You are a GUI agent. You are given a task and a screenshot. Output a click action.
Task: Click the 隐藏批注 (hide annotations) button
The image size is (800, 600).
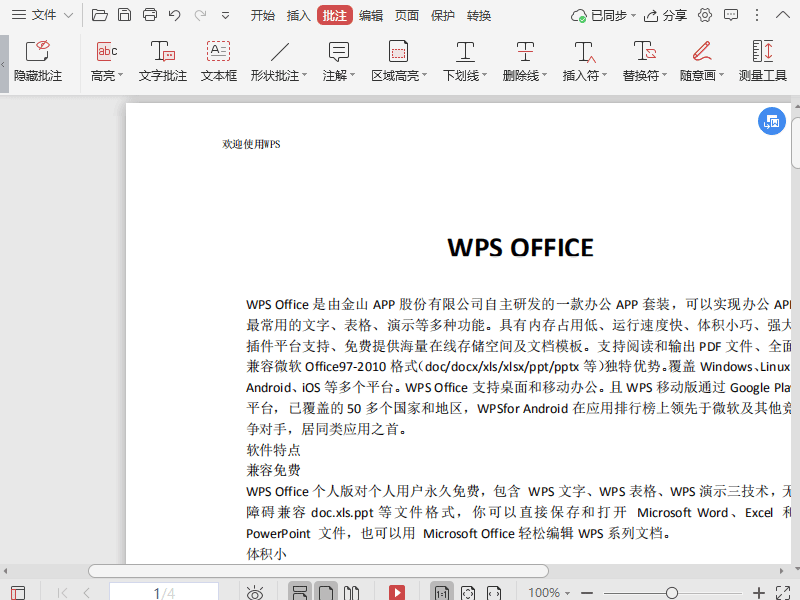coord(38,62)
